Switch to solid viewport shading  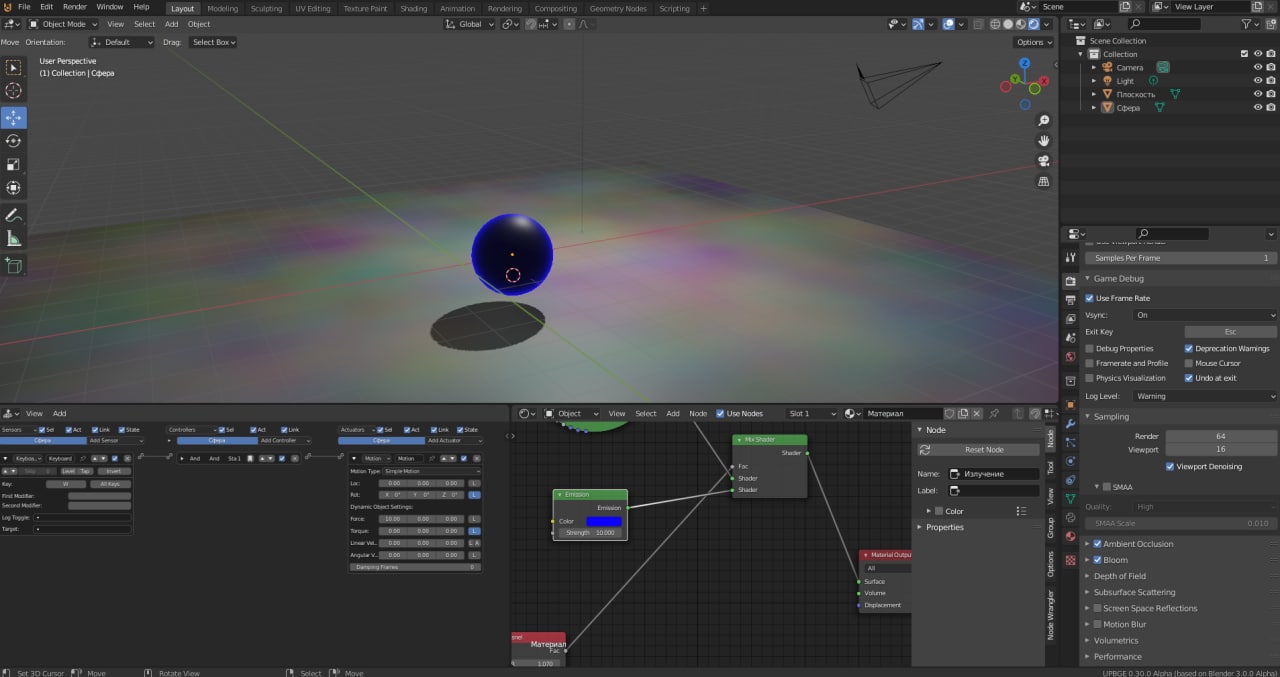click(1008, 24)
